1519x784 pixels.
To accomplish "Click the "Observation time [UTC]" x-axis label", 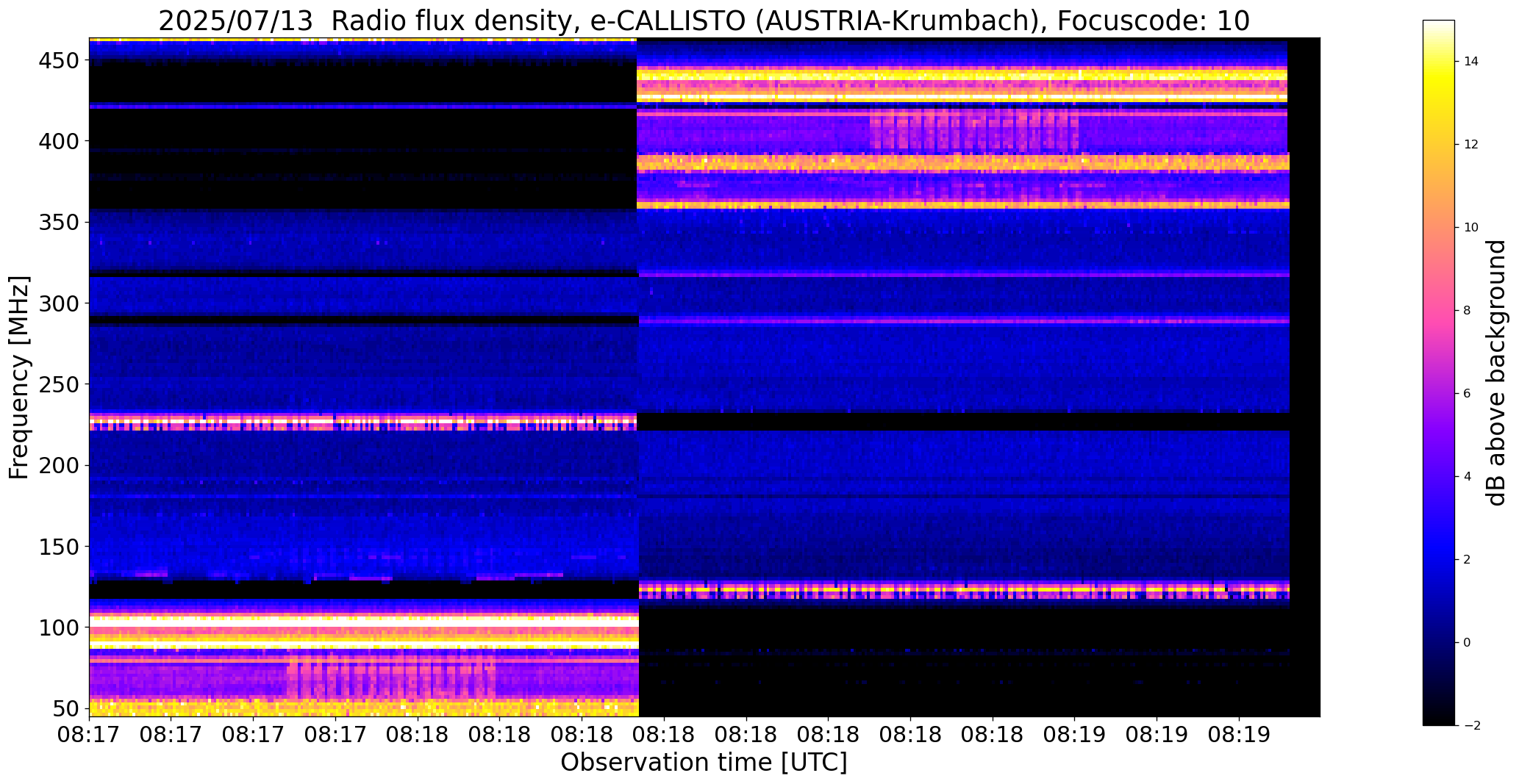I will click(704, 763).
